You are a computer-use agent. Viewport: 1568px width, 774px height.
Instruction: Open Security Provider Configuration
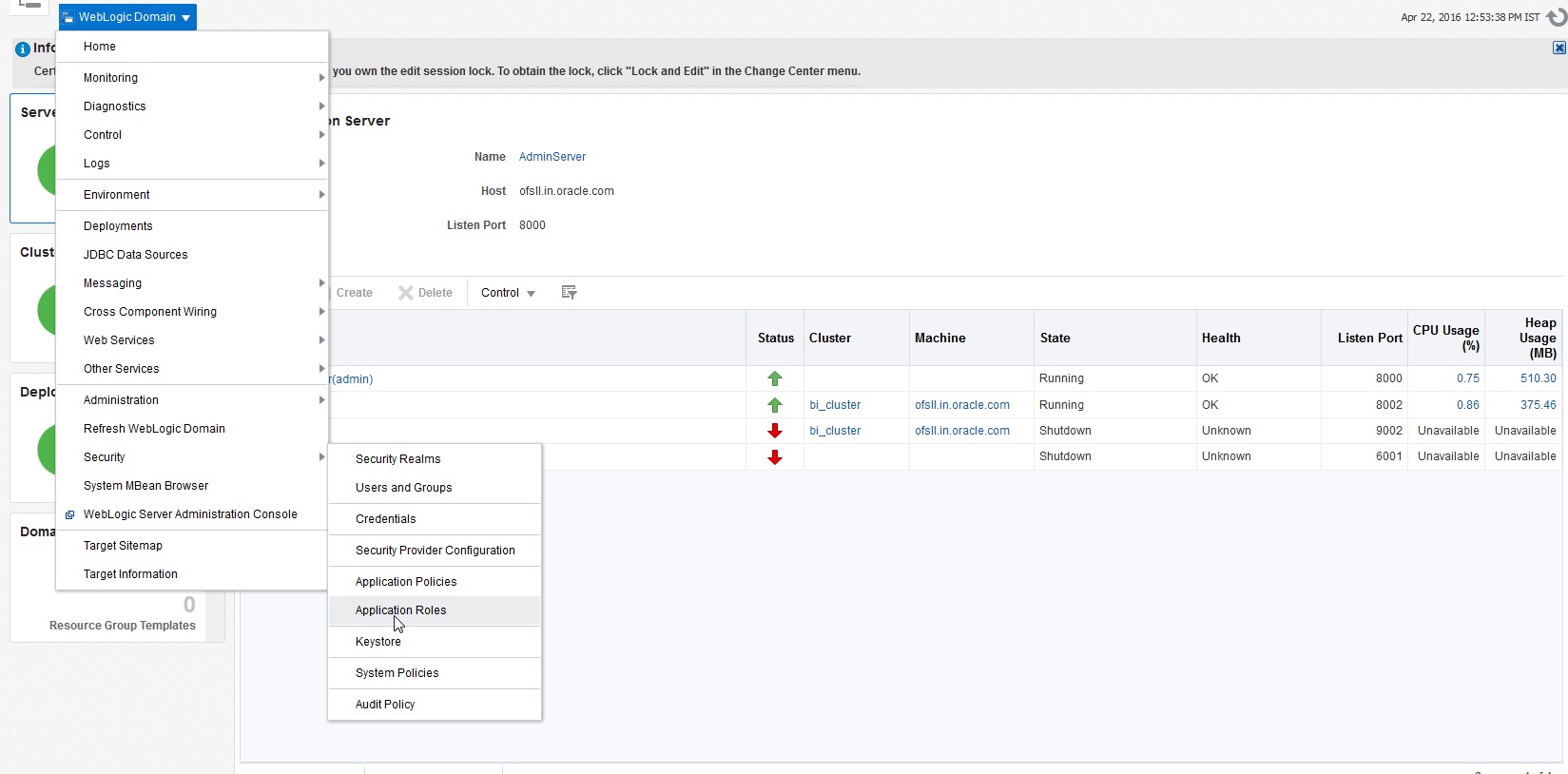pos(435,551)
